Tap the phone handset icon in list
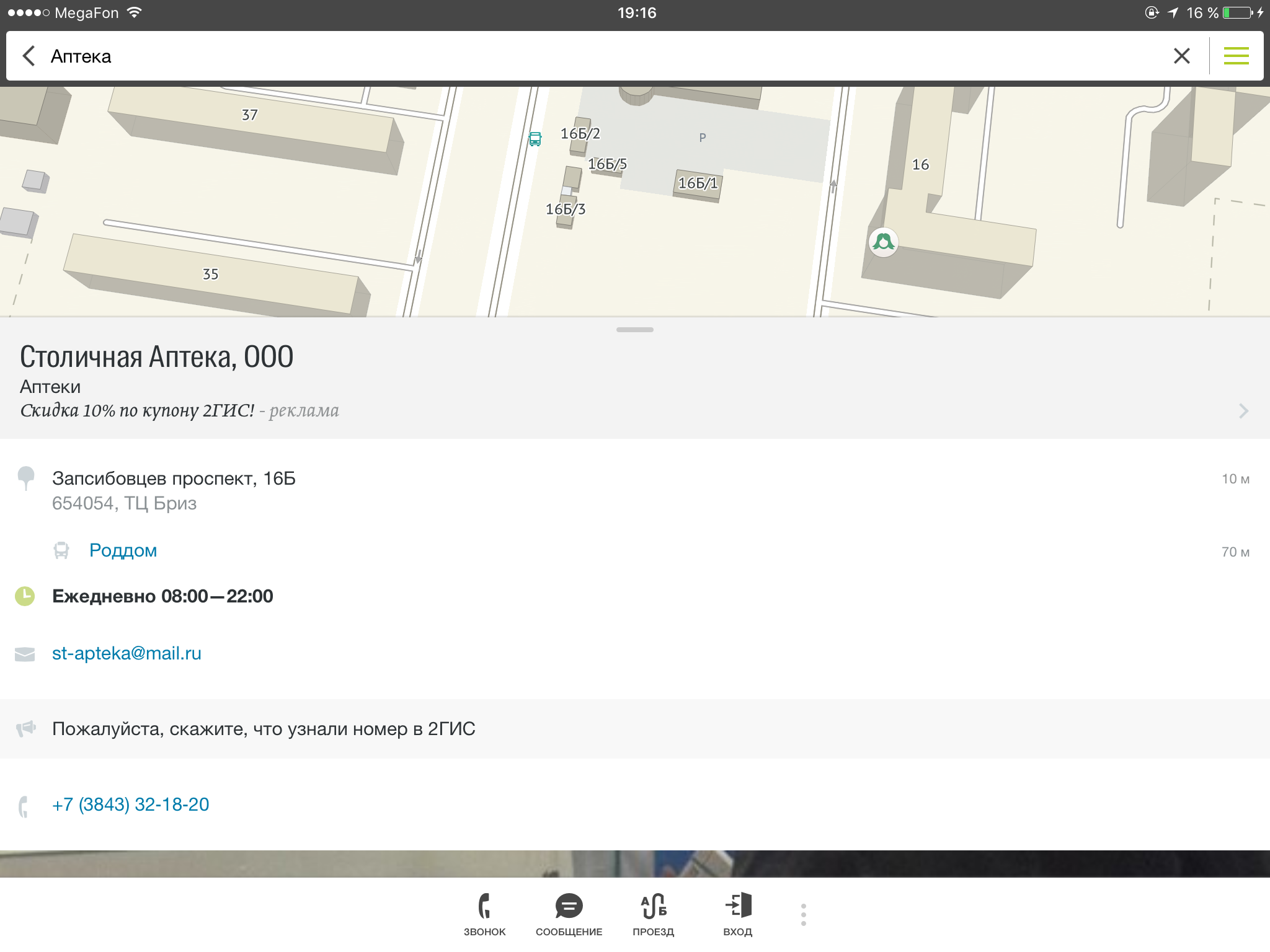1270x952 pixels. [x=24, y=806]
